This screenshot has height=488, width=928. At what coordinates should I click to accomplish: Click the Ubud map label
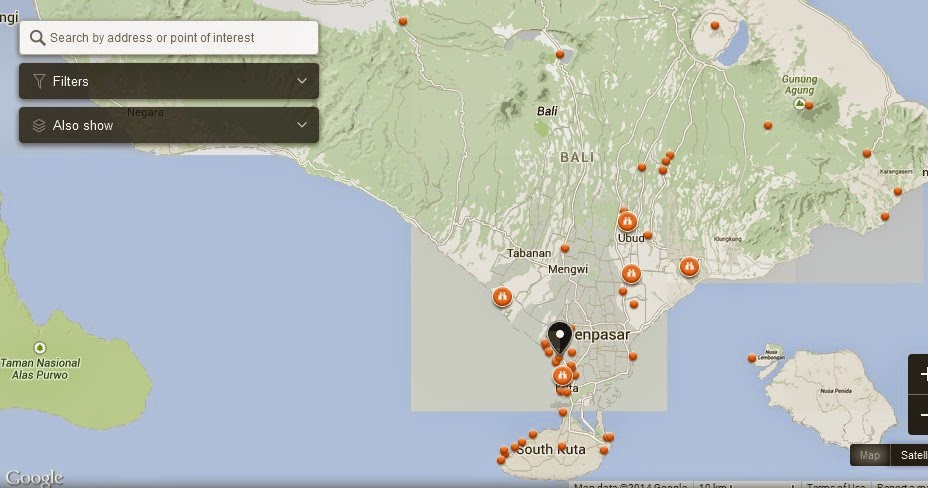(630, 238)
